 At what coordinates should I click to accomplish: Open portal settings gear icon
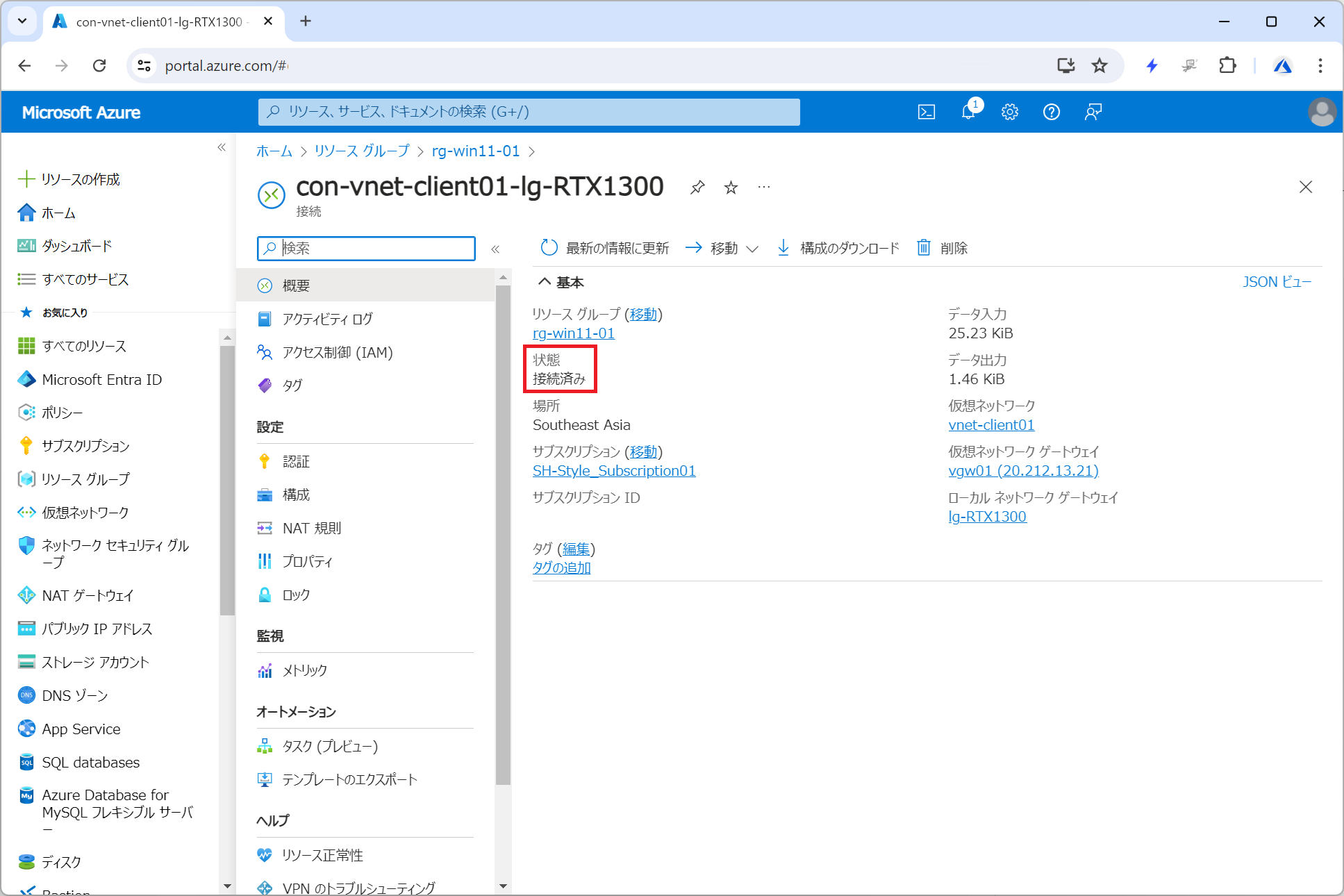1009,112
